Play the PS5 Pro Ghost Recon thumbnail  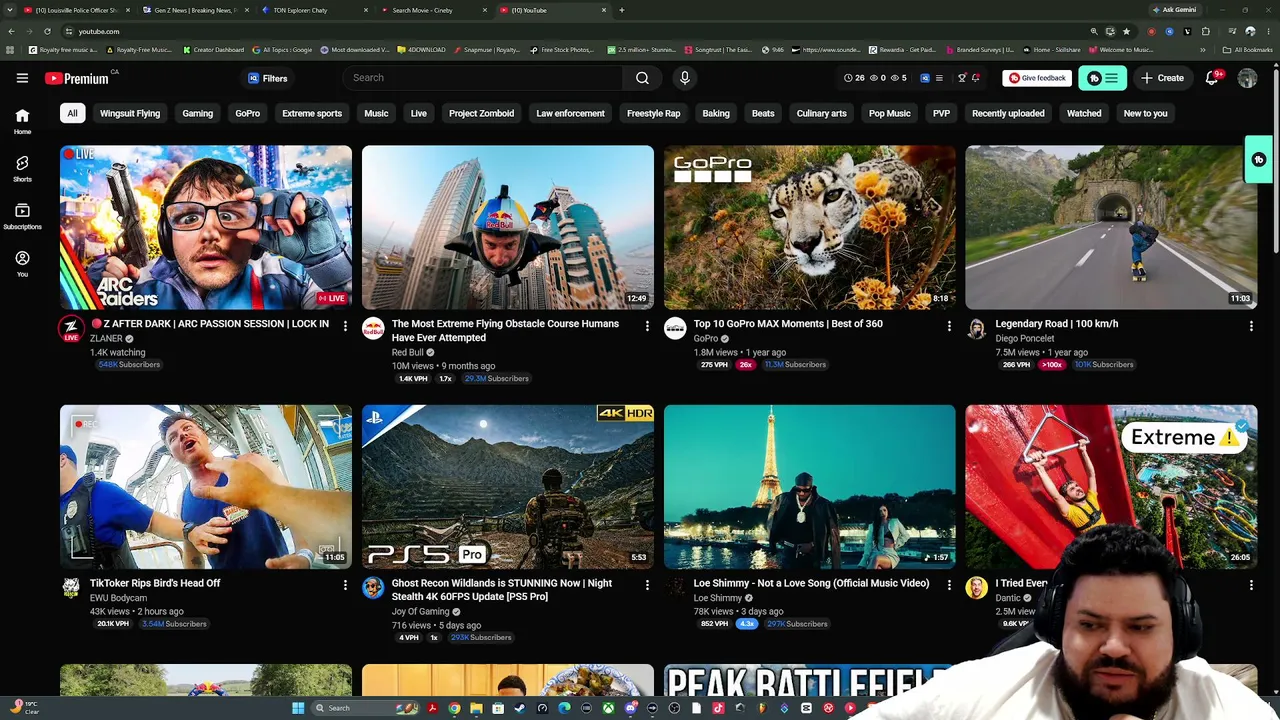[508, 486]
